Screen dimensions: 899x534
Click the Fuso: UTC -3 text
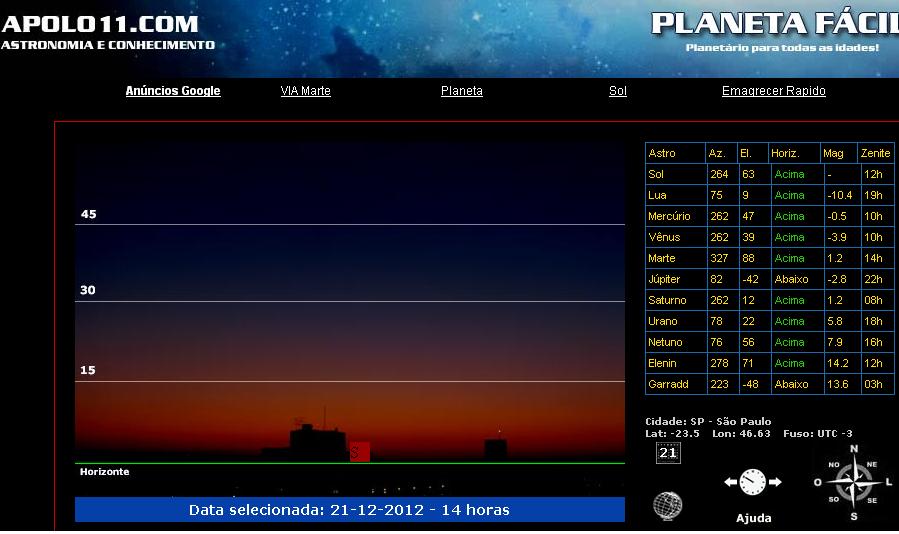point(818,434)
